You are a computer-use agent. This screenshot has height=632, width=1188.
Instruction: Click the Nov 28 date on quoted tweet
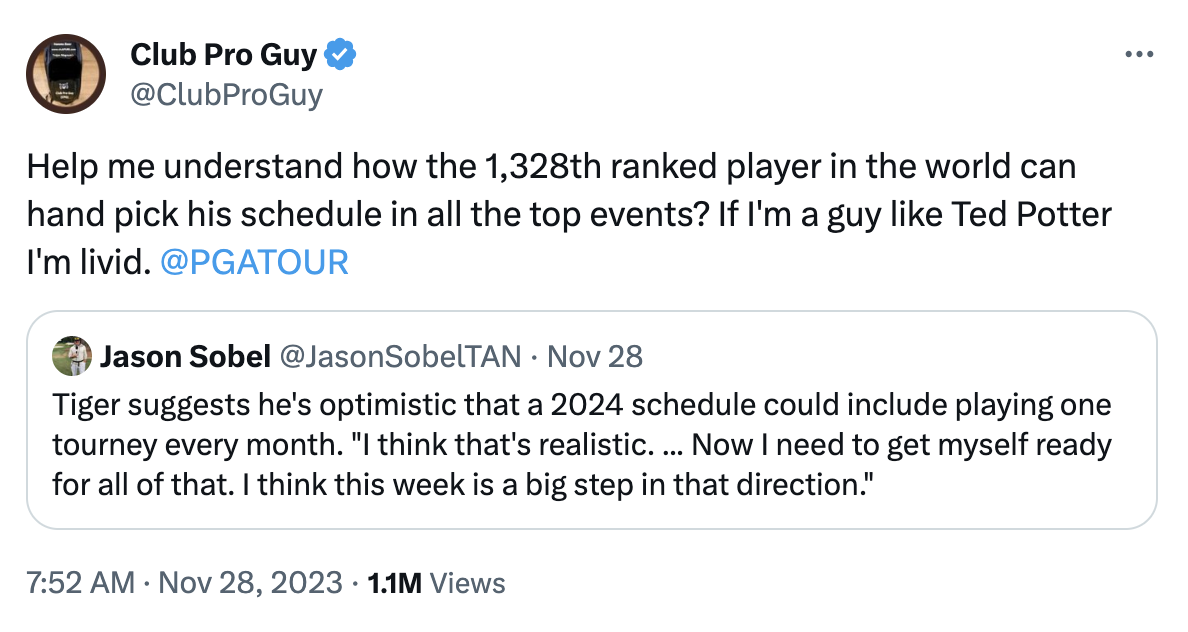(x=595, y=356)
